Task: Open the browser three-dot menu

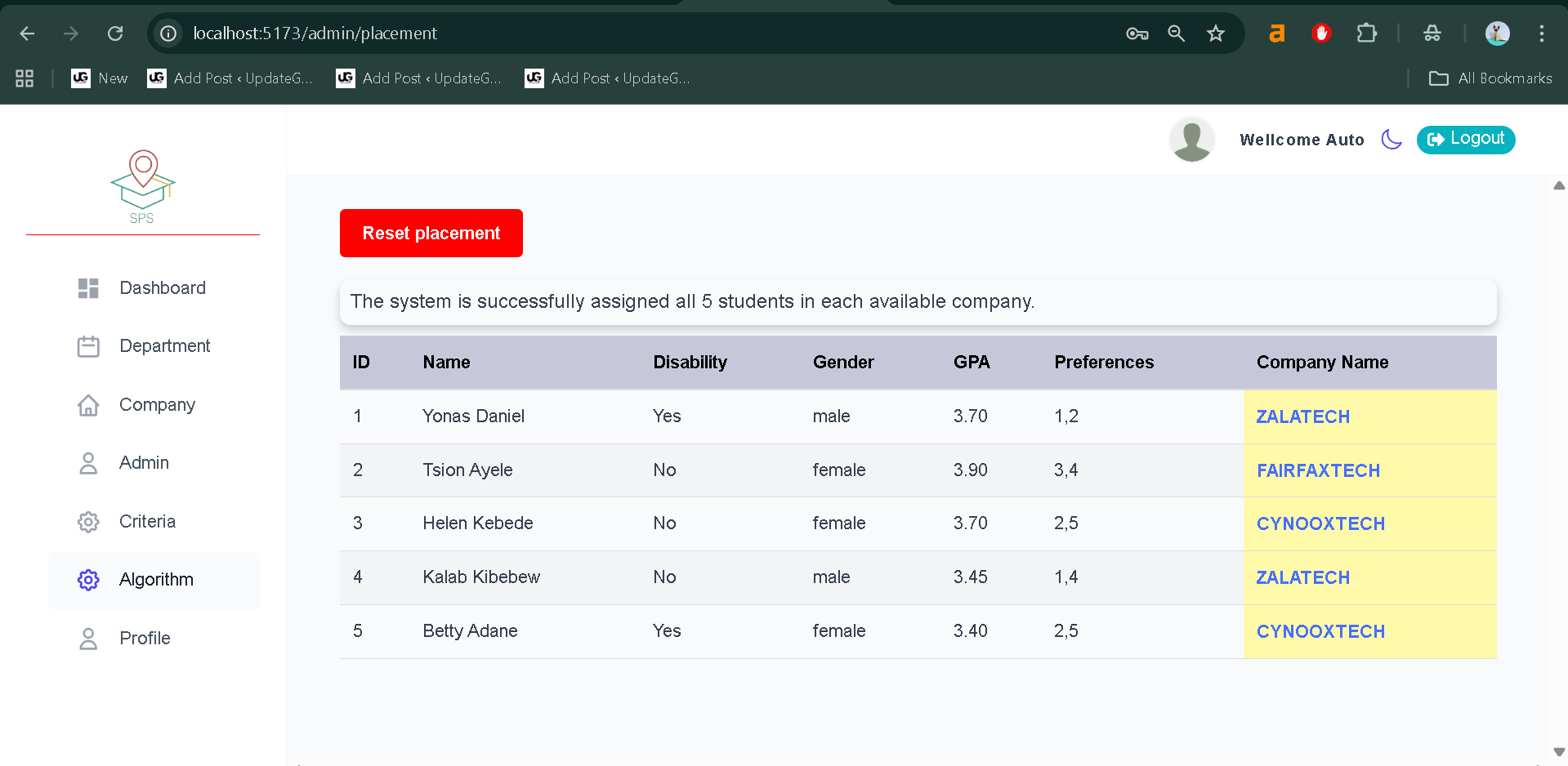Action: (1541, 33)
